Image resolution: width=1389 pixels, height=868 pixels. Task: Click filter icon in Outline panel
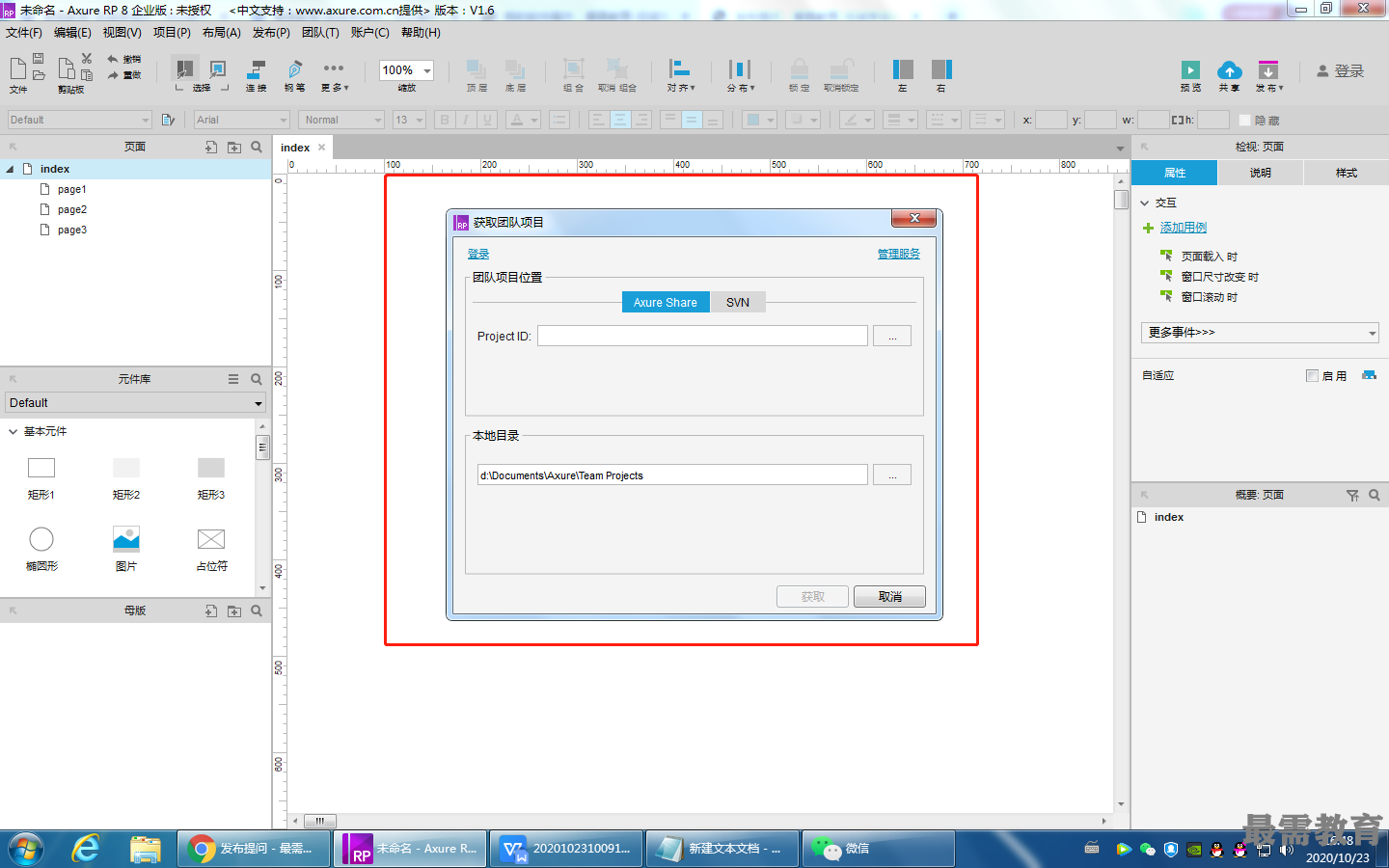1352,495
